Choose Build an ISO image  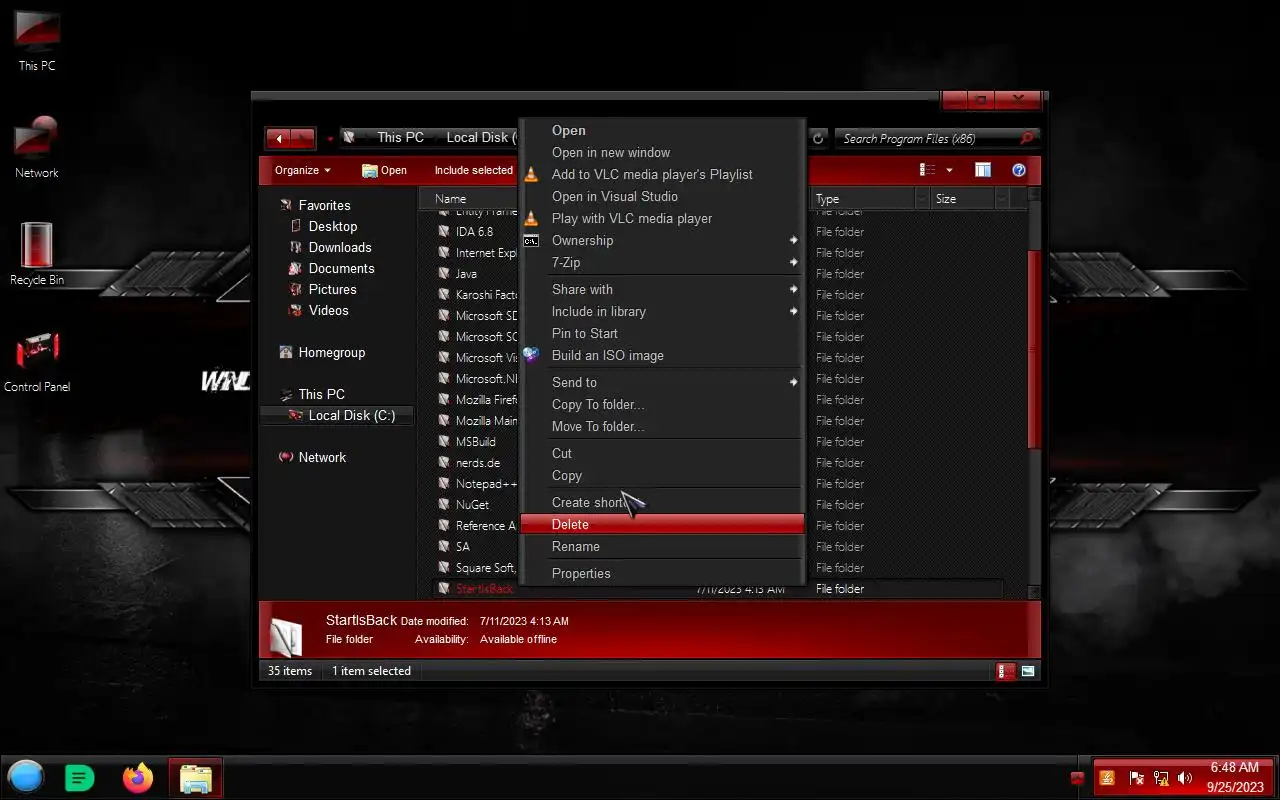pos(663,355)
